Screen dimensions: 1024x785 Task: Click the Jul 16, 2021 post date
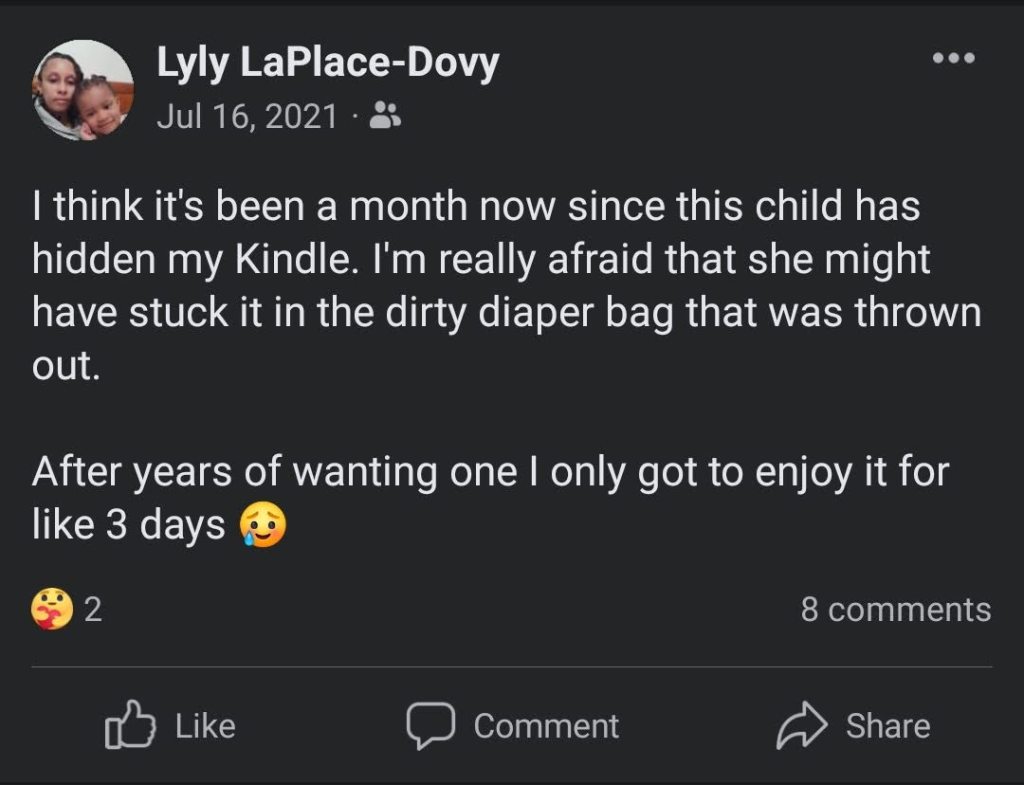pos(247,118)
